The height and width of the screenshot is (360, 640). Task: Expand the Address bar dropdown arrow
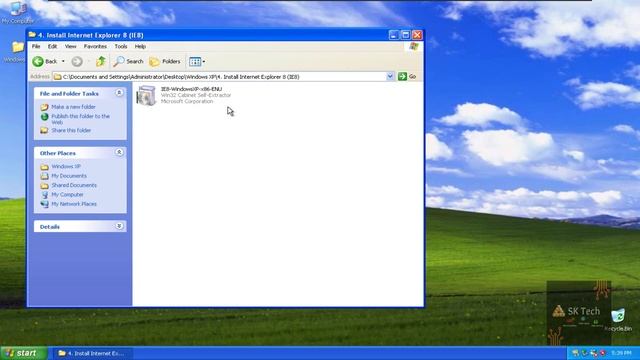coord(390,76)
